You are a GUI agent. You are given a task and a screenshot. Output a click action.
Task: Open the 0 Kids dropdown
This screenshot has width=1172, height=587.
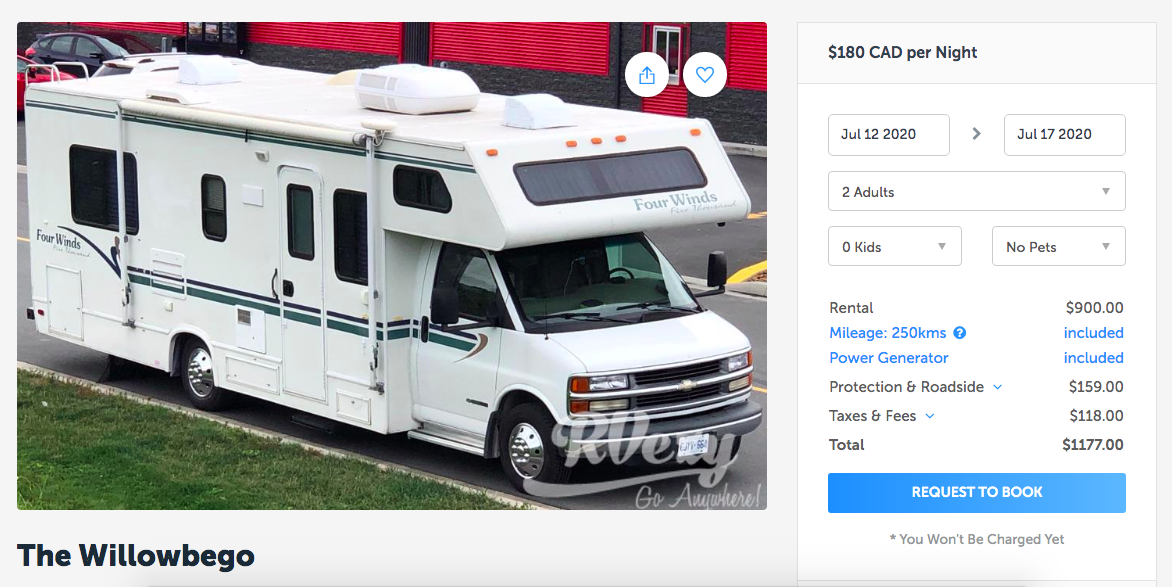click(x=895, y=246)
